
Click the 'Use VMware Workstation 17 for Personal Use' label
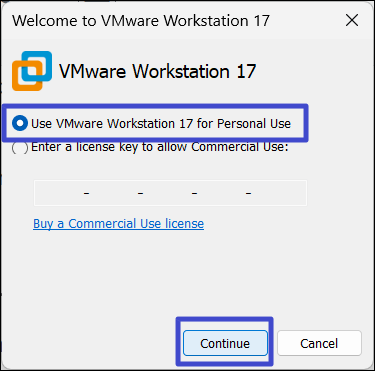(x=161, y=124)
